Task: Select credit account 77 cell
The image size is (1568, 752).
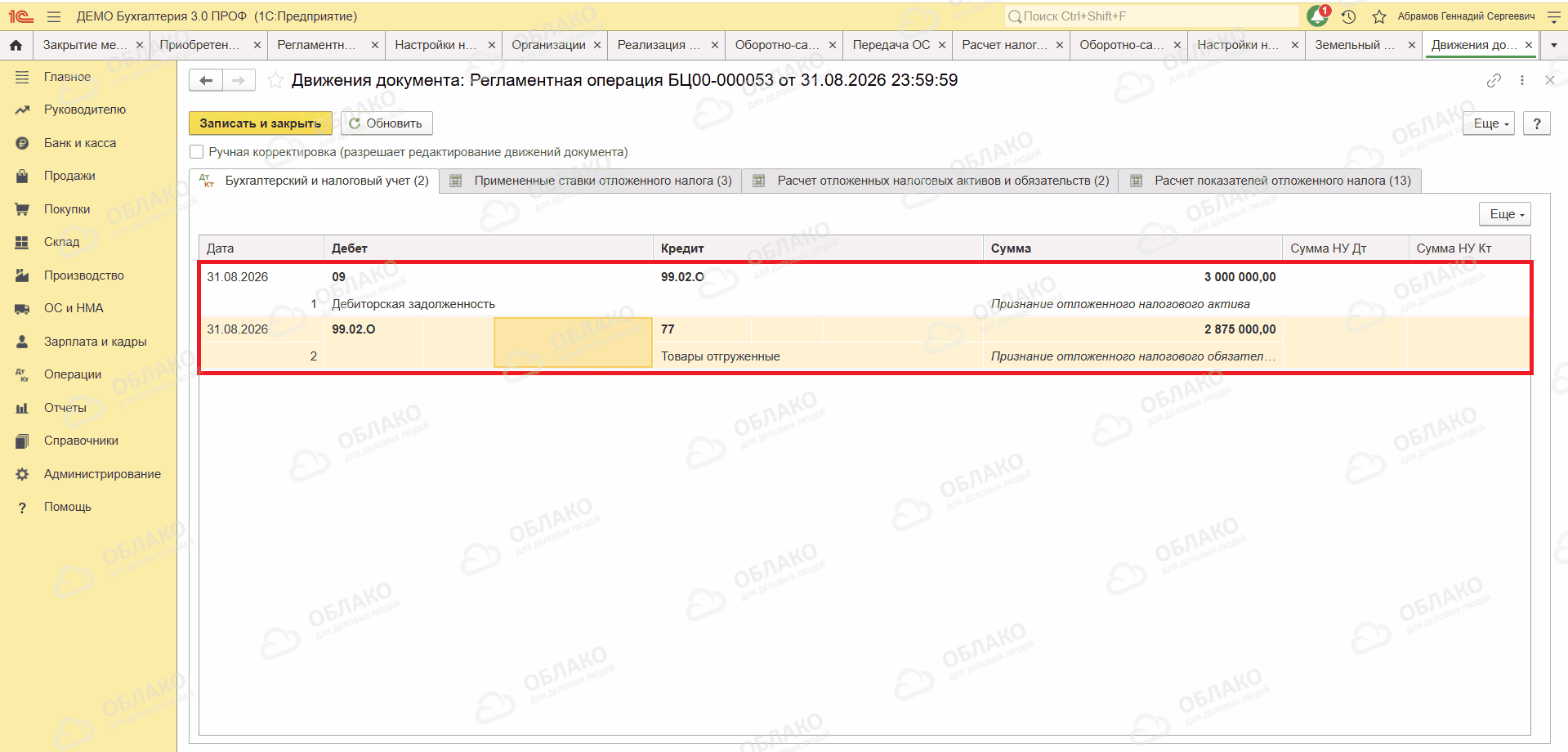Action: pyautogui.click(x=668, y=329)
